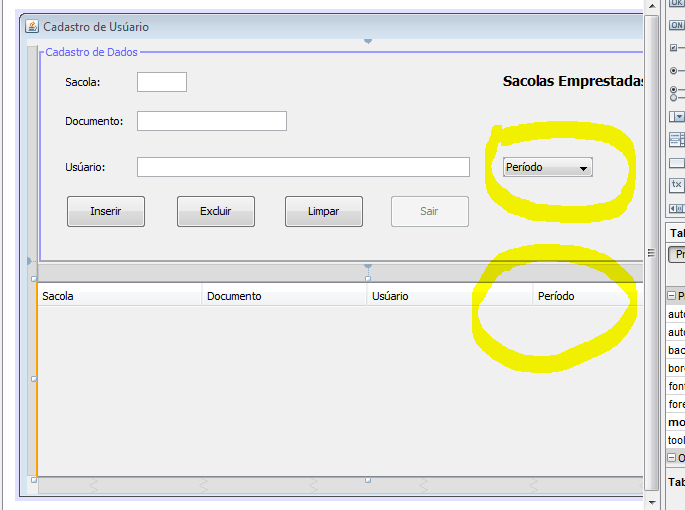Click the vertical scrollbar thumb

(651, 253)
